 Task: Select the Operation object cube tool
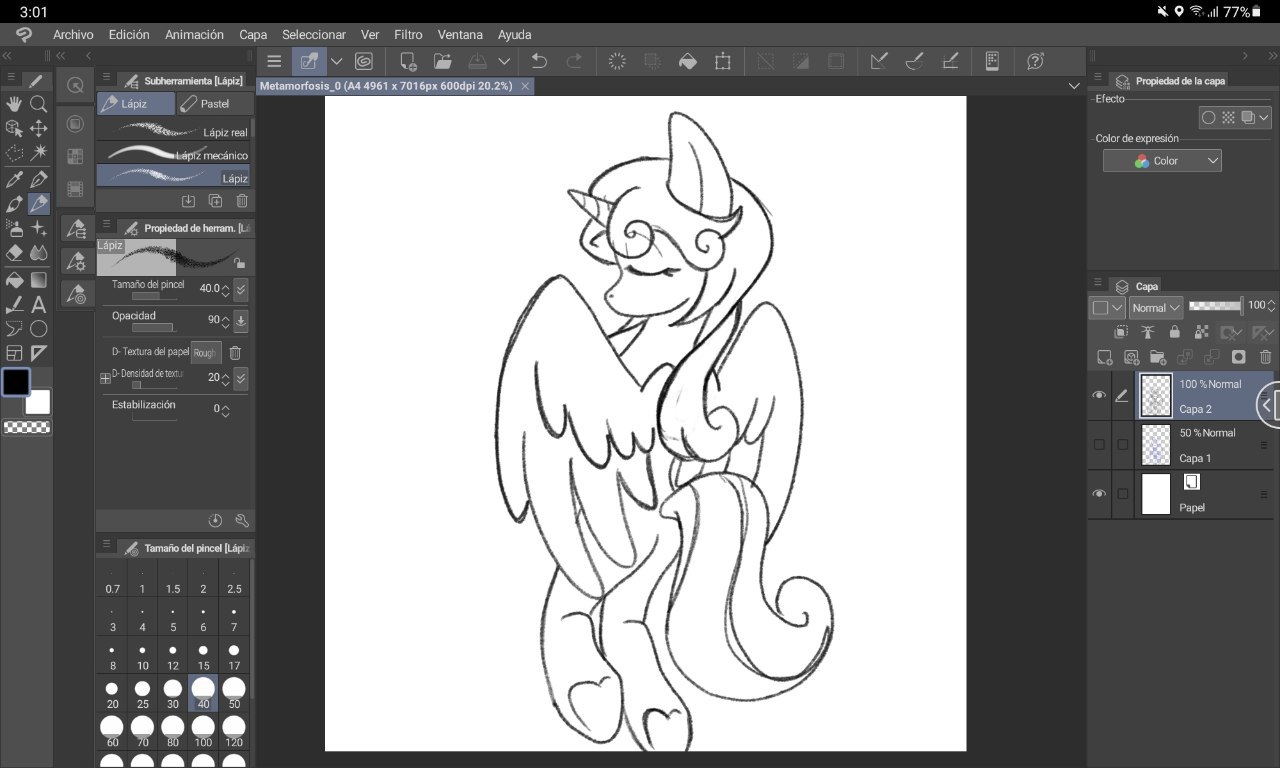tap(14, 129)
